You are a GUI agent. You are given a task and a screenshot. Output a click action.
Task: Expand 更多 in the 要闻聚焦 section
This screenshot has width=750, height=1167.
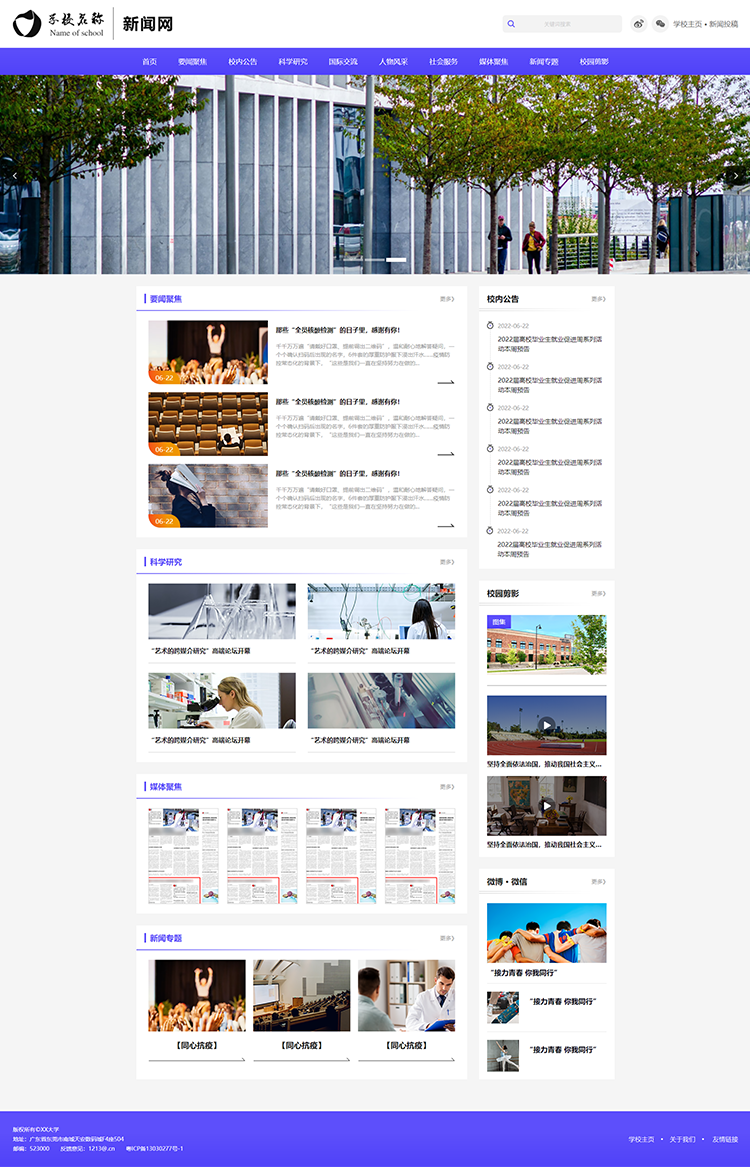(446, 298)
